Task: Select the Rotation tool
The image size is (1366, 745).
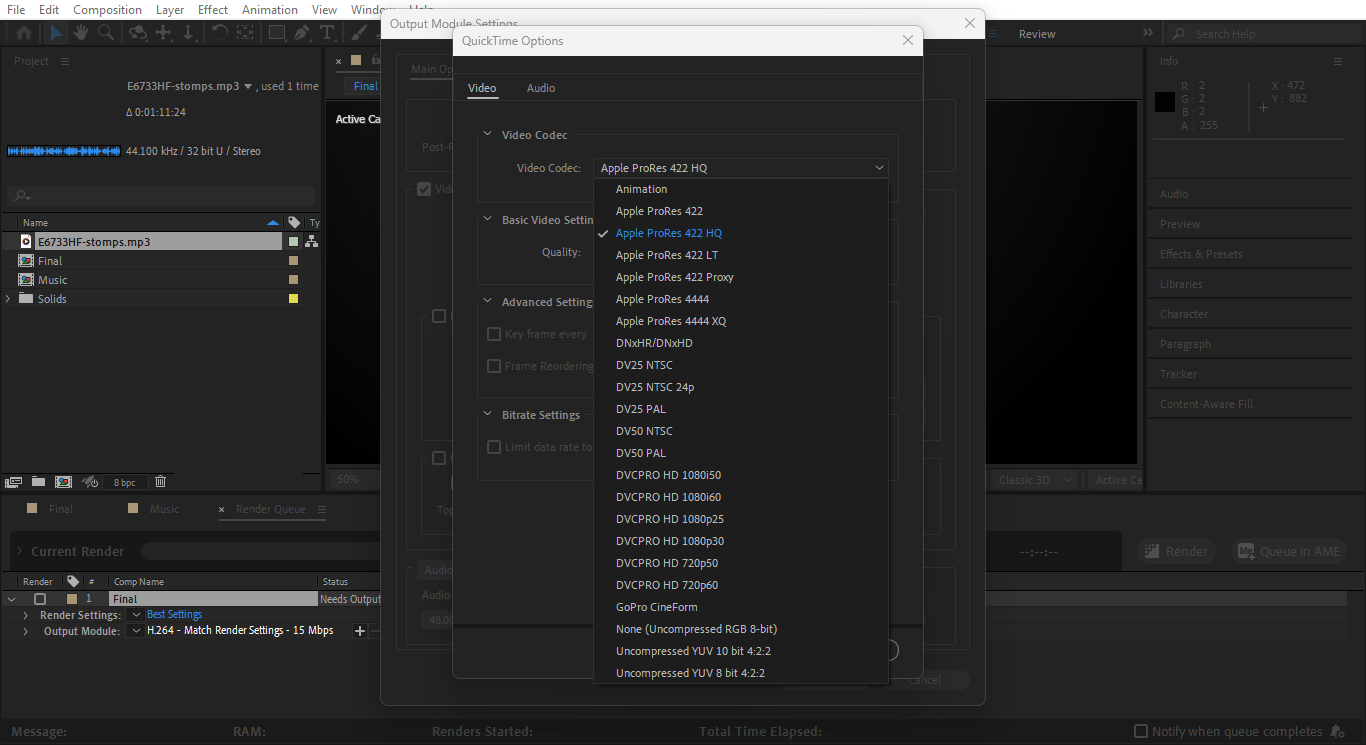Action: 220,33
